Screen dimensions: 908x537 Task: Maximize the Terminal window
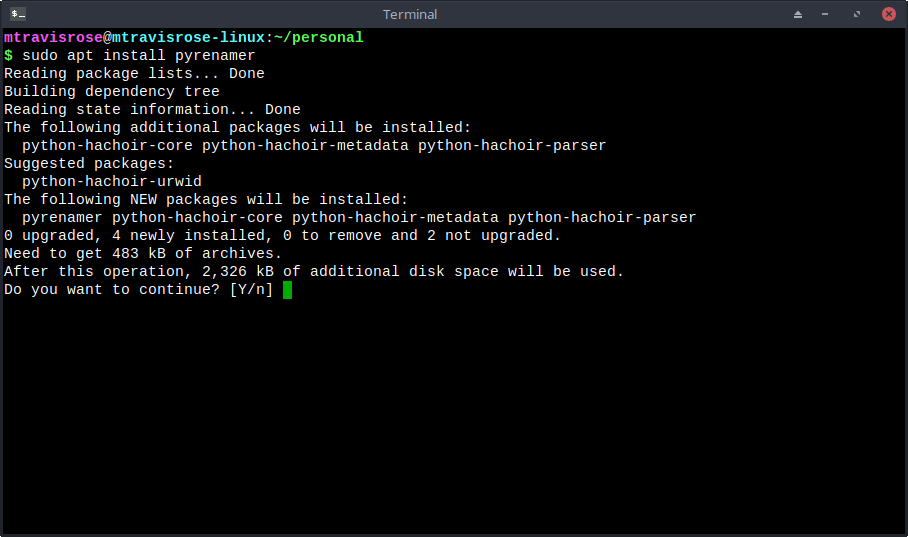[x=856, y=14]
